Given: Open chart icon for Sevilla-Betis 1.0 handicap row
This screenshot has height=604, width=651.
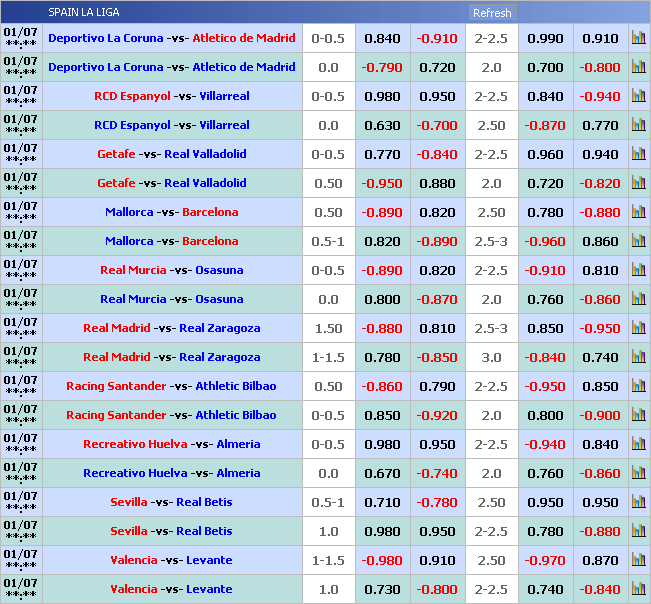Looking at the screenshot, I should 638,531.
